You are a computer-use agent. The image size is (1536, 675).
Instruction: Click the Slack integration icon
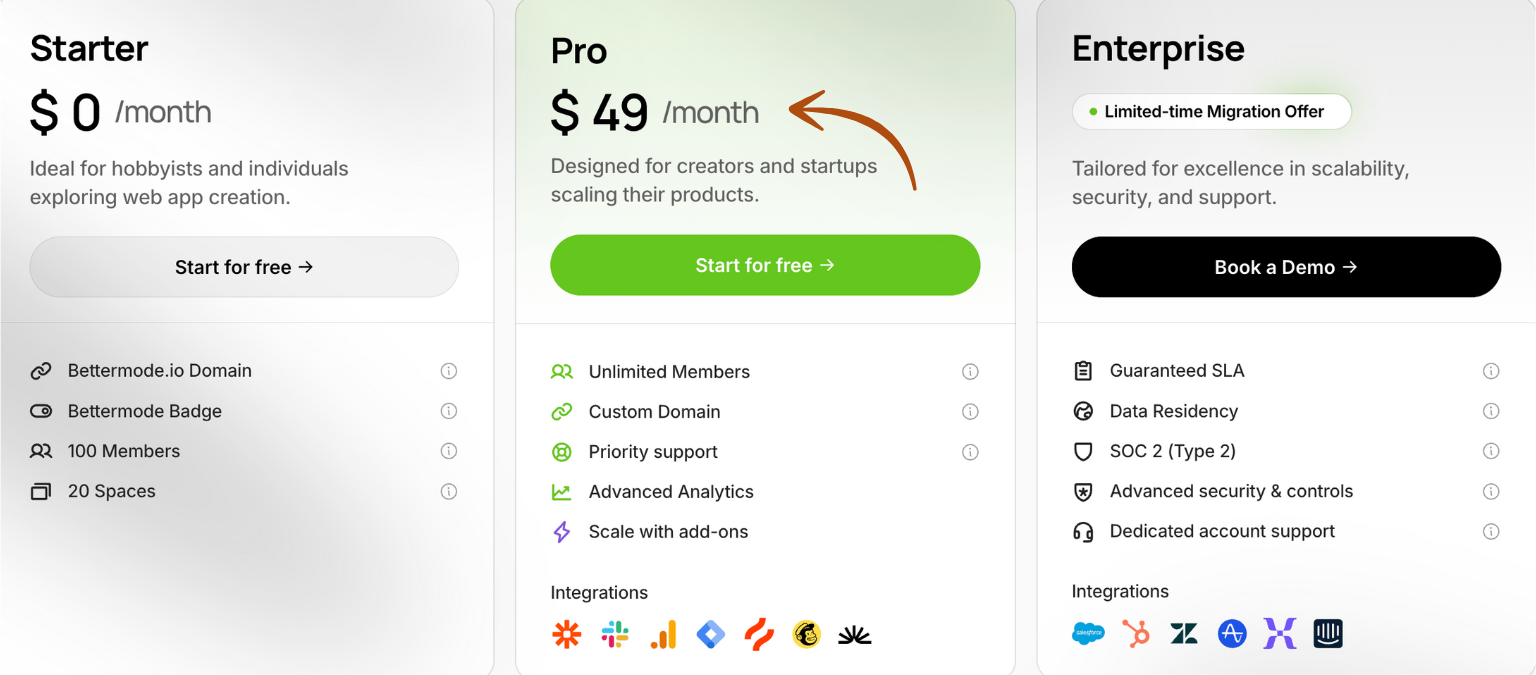pyautogui.click(x=615, y=634)
